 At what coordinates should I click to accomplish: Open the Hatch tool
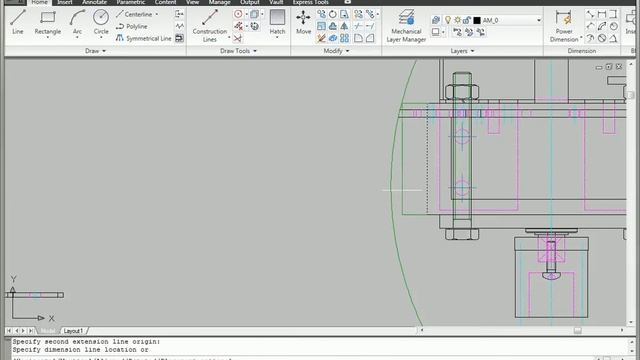coord(277,22)
